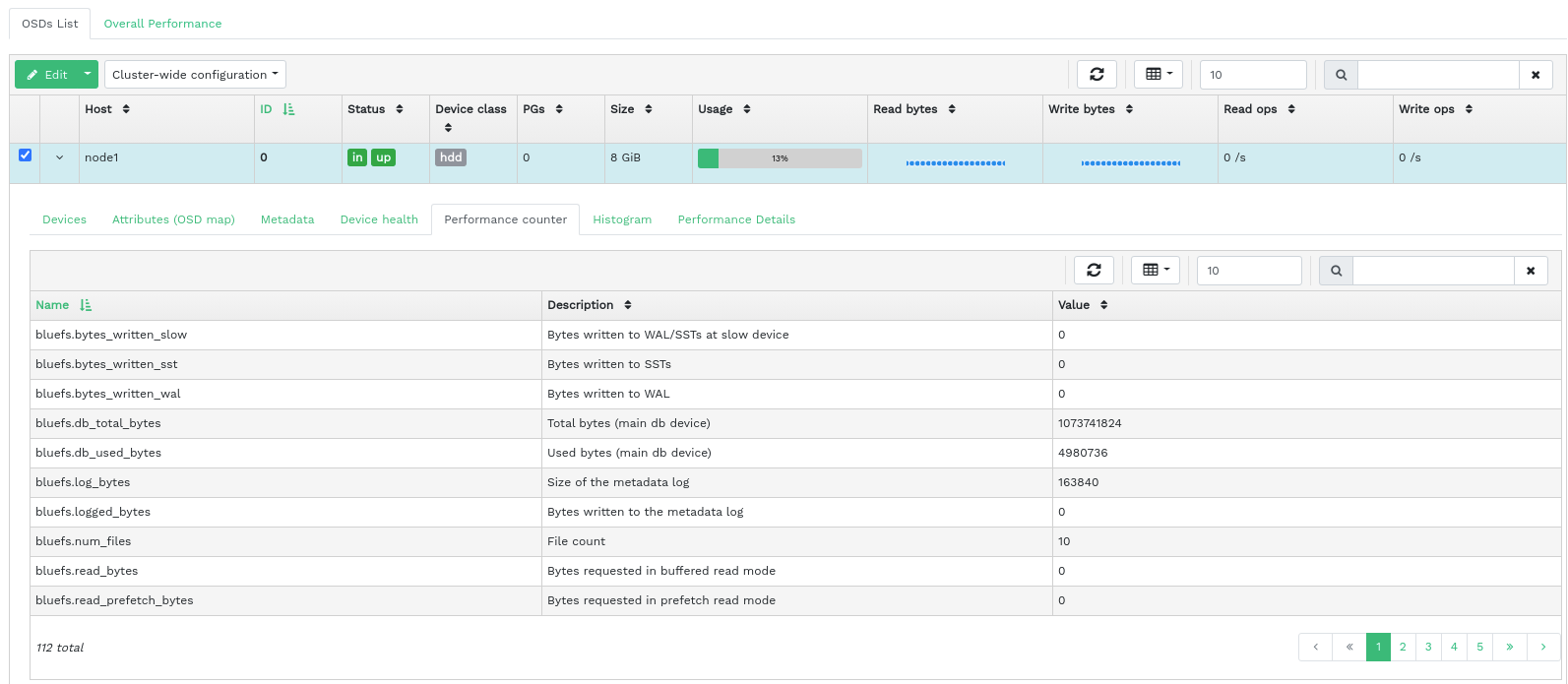1568x684 pixels.
Task: Go to next page of counters
Action: coord(1543,647)
